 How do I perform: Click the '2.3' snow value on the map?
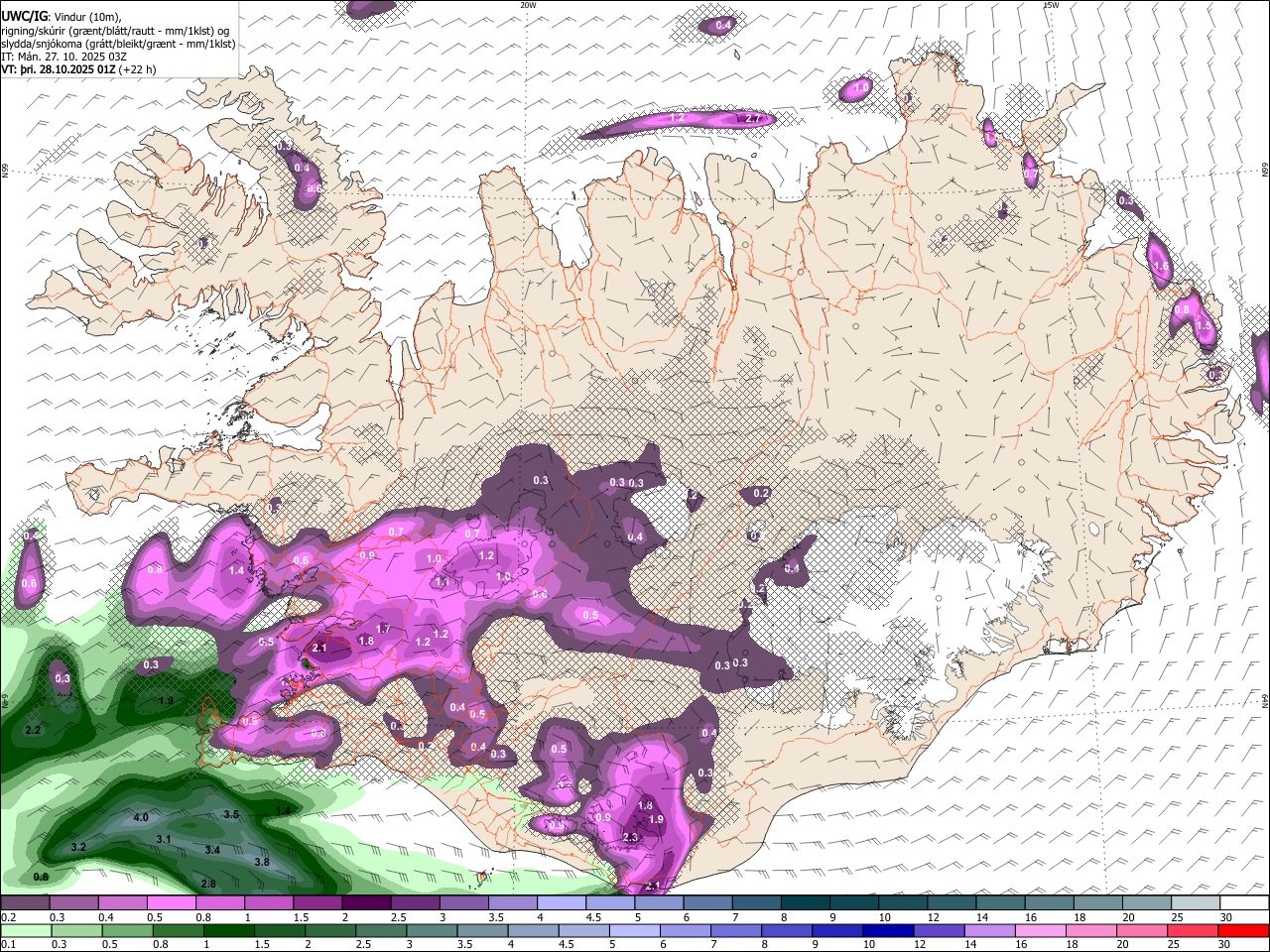631,838
